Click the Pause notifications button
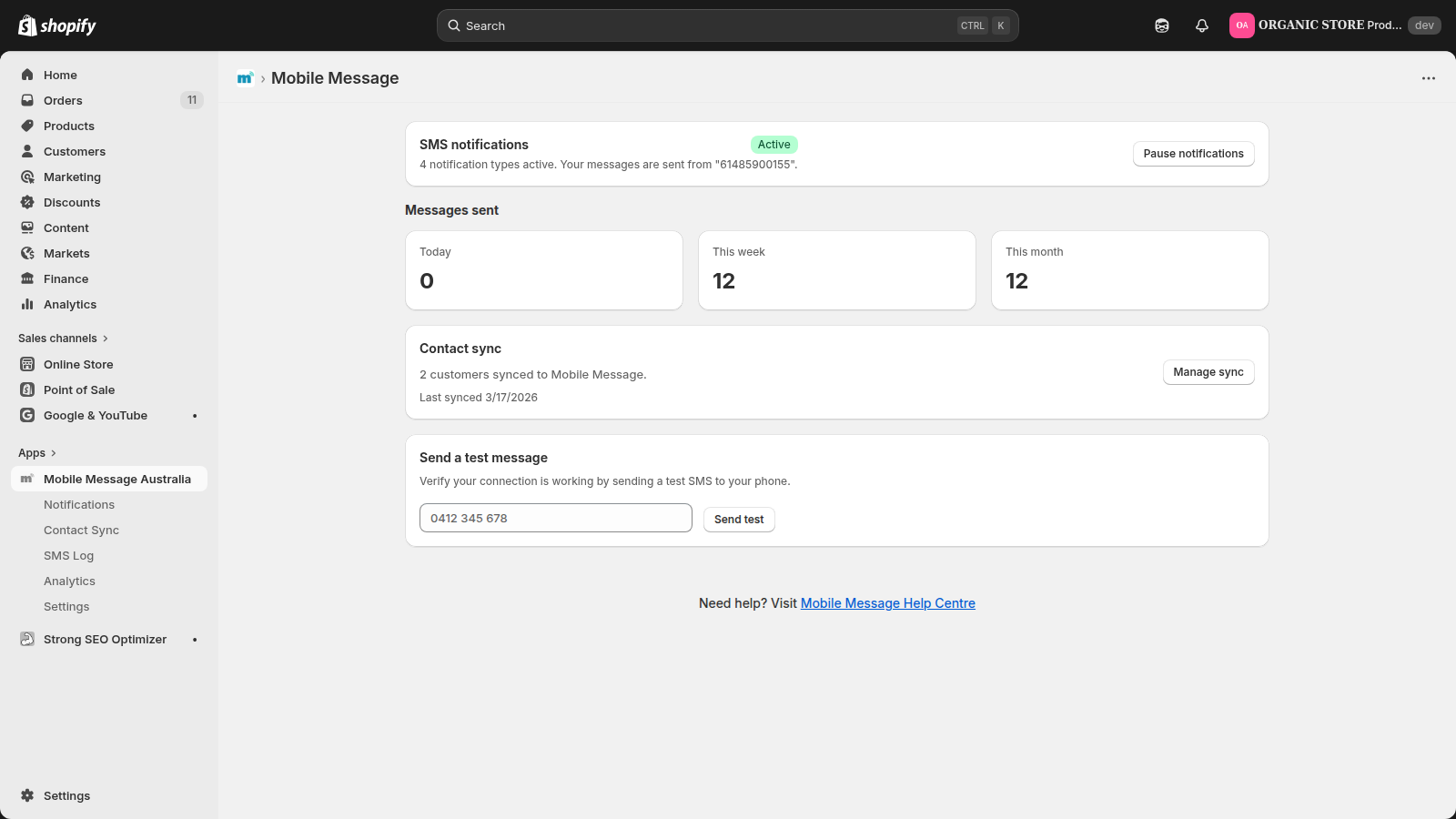Screen dimensions: 1456x819 (x=1193, y=154)
